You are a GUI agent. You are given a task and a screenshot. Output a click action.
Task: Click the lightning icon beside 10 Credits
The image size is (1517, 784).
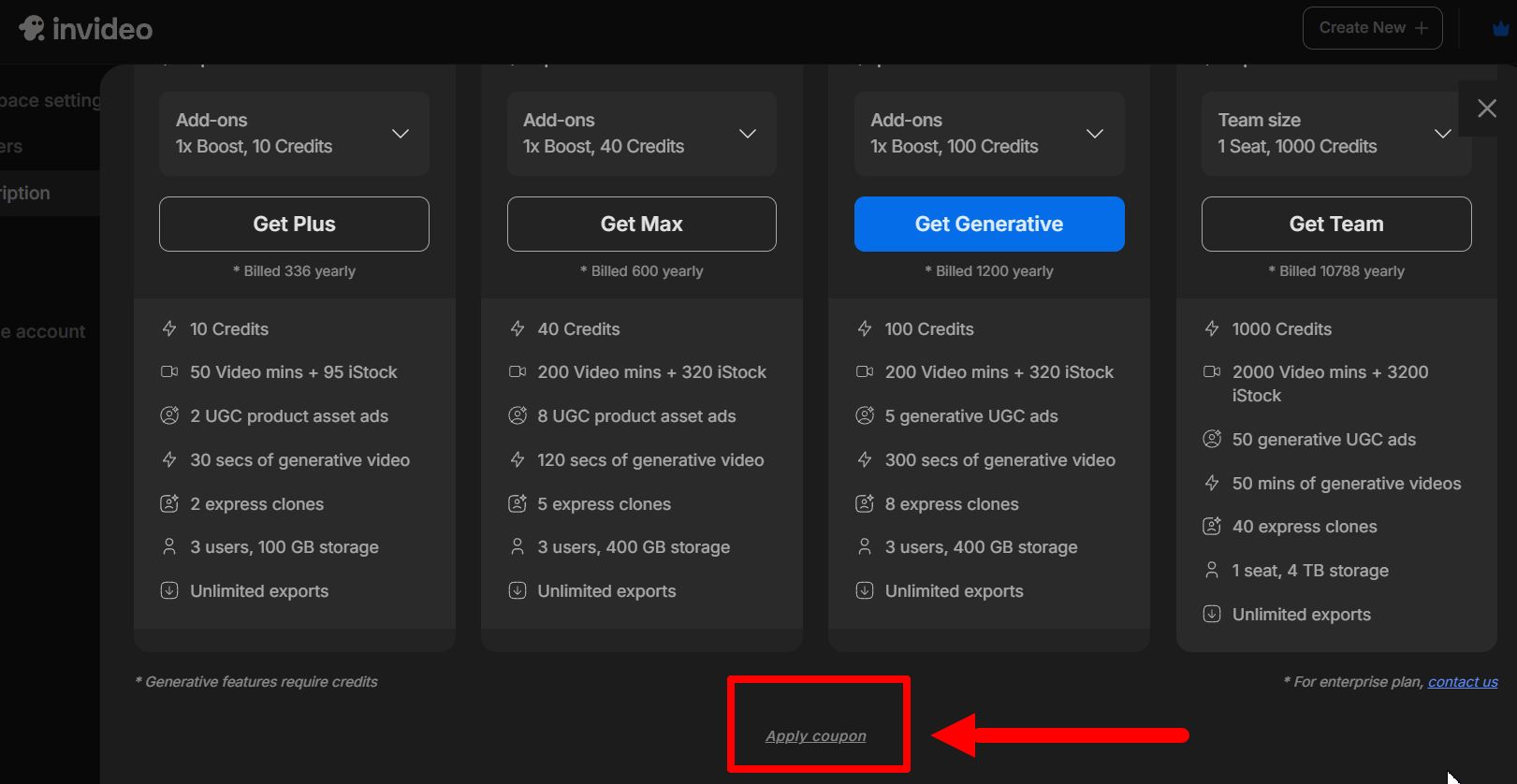[169, 329]
